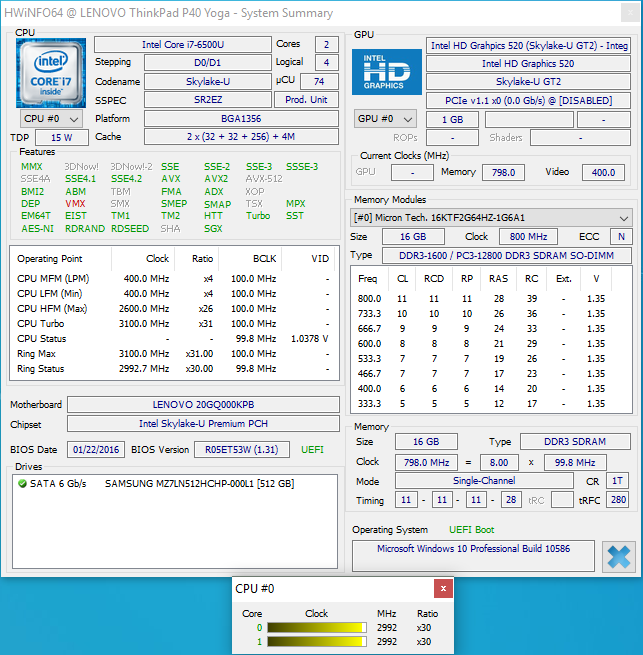Click the TDP 15 W field
This screenshot has height=655, width=643.
[62, 138]
